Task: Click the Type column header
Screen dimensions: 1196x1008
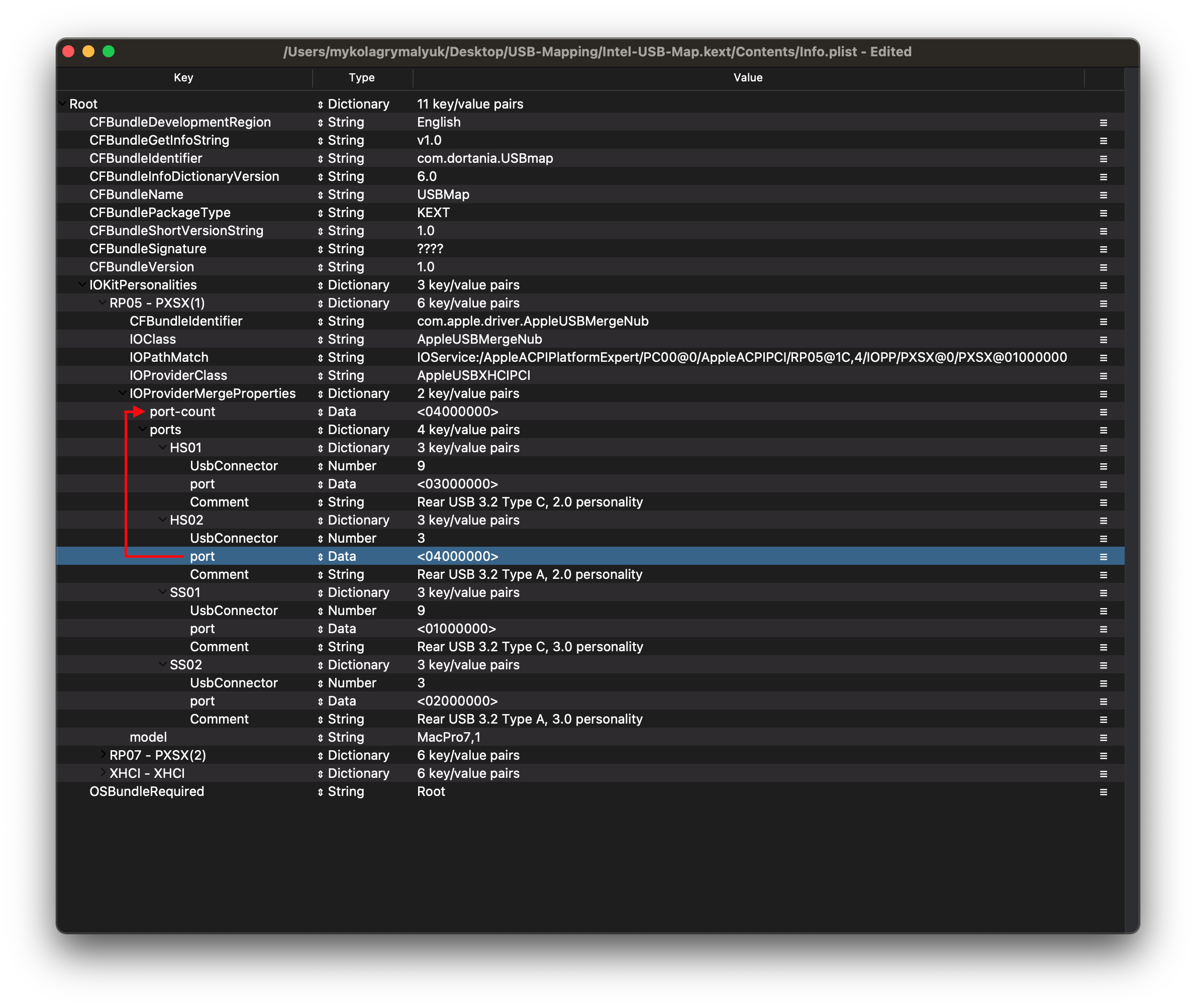Action: pyautogui.click(x=362, y=78)
